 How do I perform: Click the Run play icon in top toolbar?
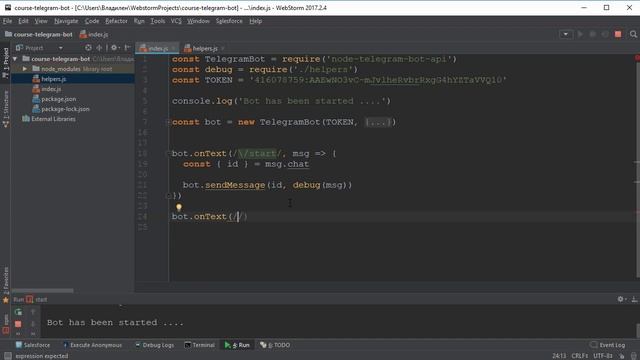click(x=580, y=34)
